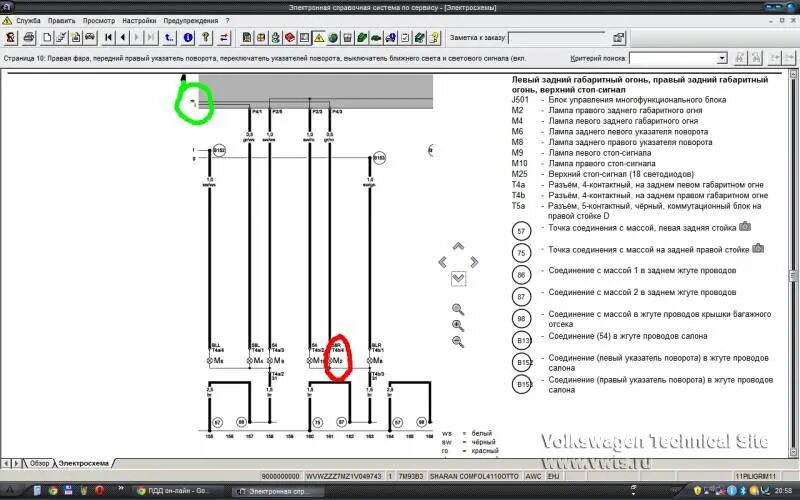Jump to the last page of the diagram

pyautogui.click(x=151, y=37)
